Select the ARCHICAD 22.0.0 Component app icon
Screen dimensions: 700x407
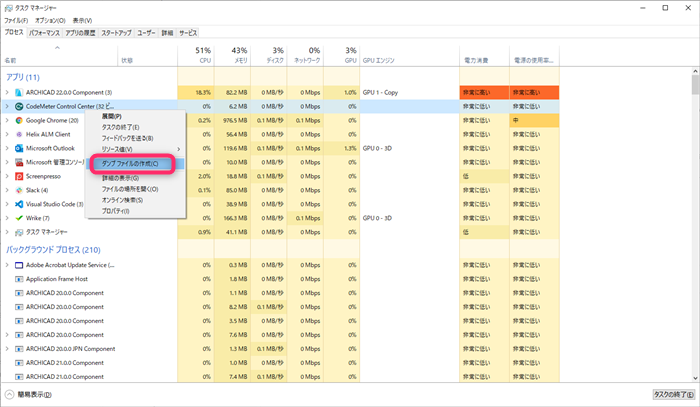click(19, 92)
